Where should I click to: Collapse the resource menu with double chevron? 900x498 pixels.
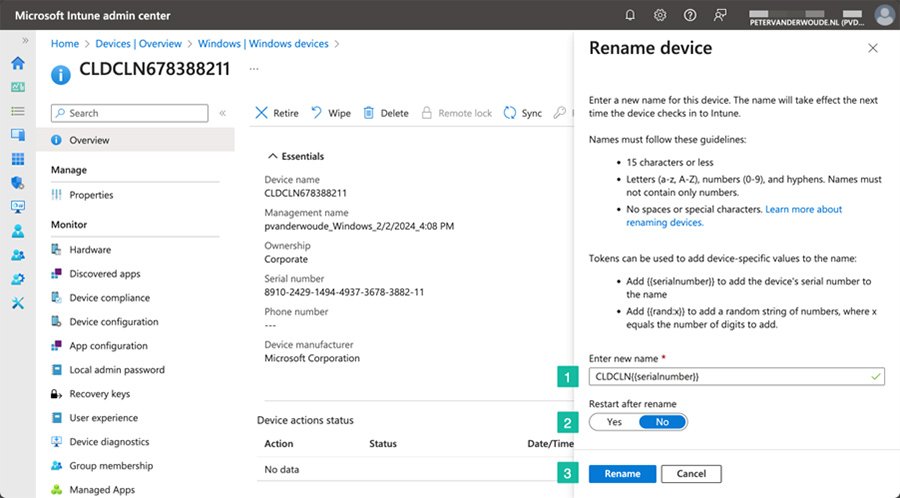pyautogui.click(x=222, y=114)
